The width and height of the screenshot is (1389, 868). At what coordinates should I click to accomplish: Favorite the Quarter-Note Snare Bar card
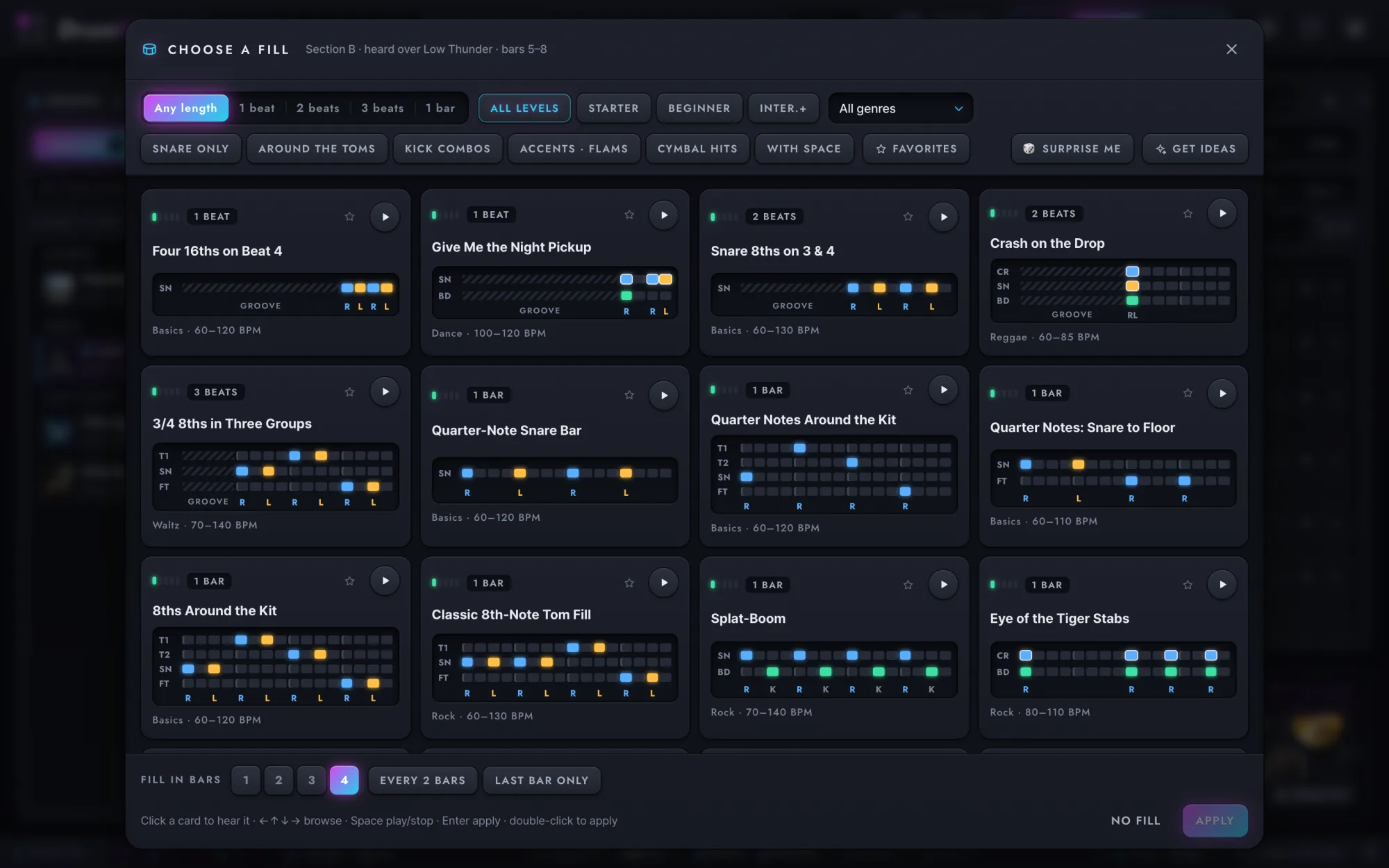[629, 395]
